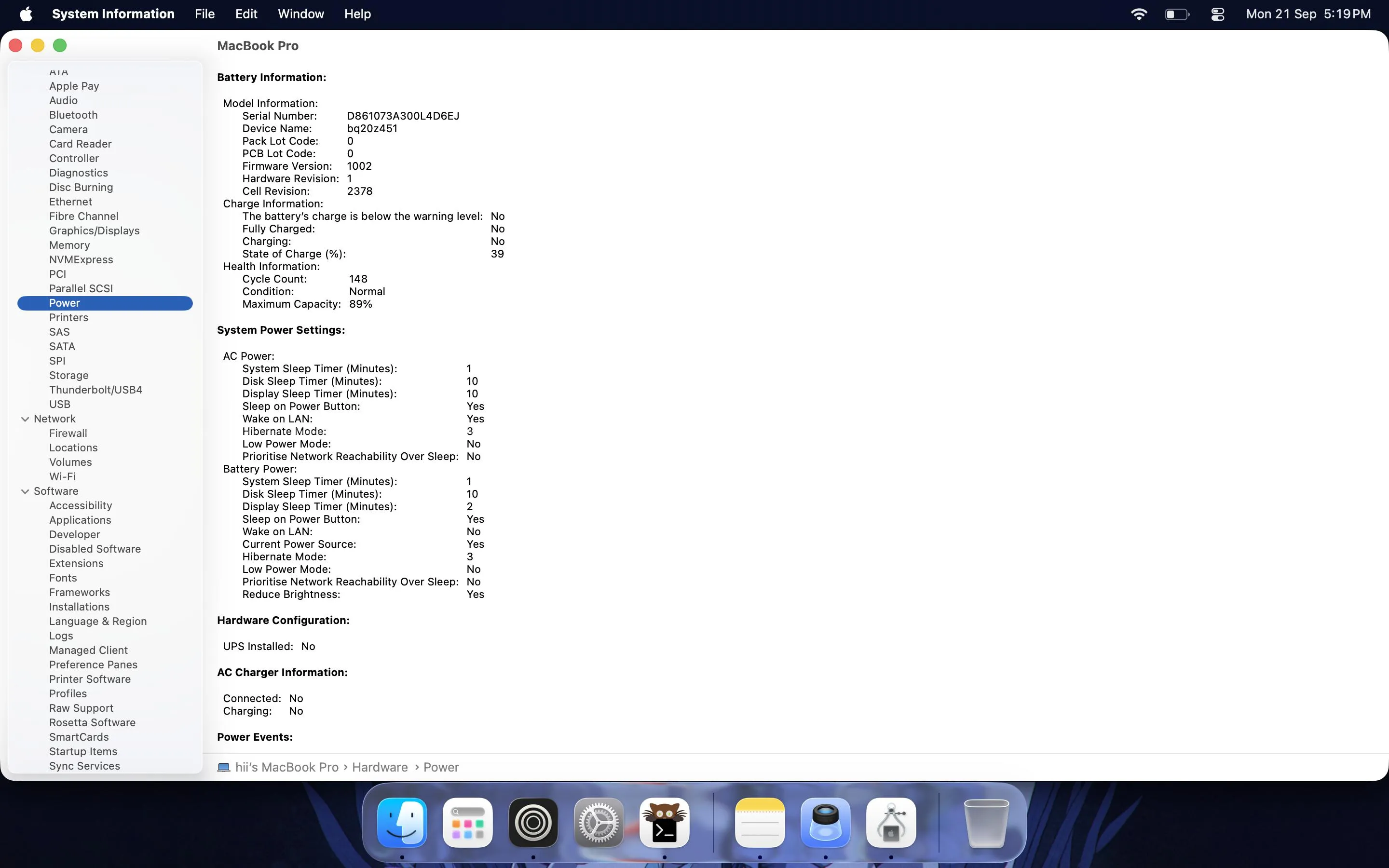Click the Maximum Capacity value 89%
Image resolution: width=1389 pixels, height=868 pixels.
pos(360,304)
